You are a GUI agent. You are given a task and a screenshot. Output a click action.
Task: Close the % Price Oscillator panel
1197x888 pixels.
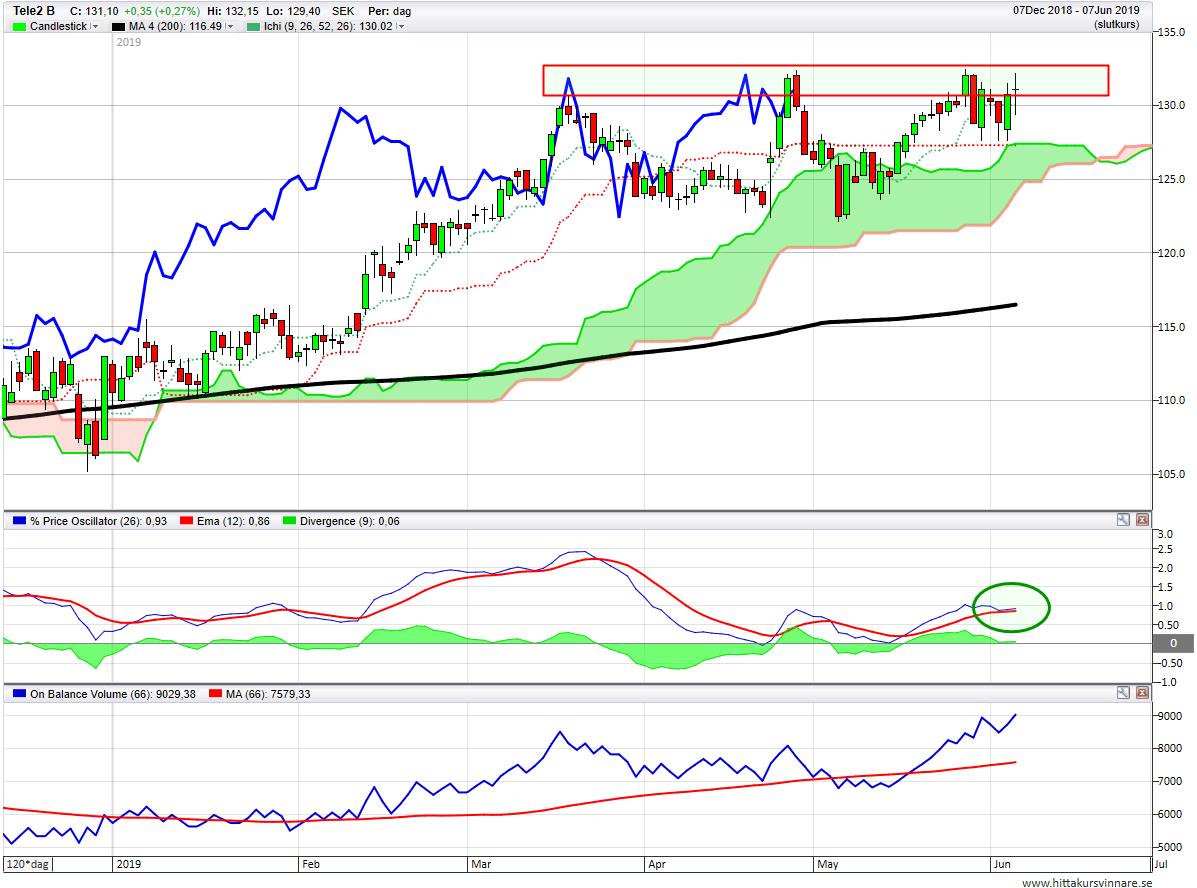pyautogui.click(x=1142, y=520)
